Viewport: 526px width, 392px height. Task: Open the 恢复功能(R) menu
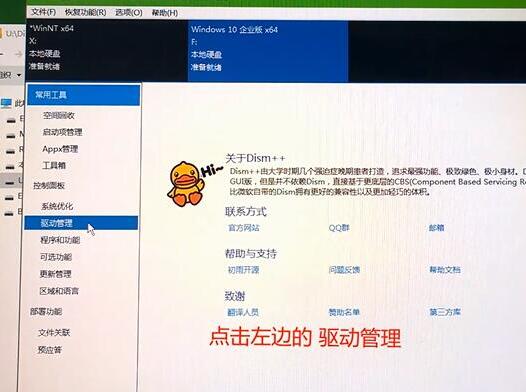click(x=85, y=12)
